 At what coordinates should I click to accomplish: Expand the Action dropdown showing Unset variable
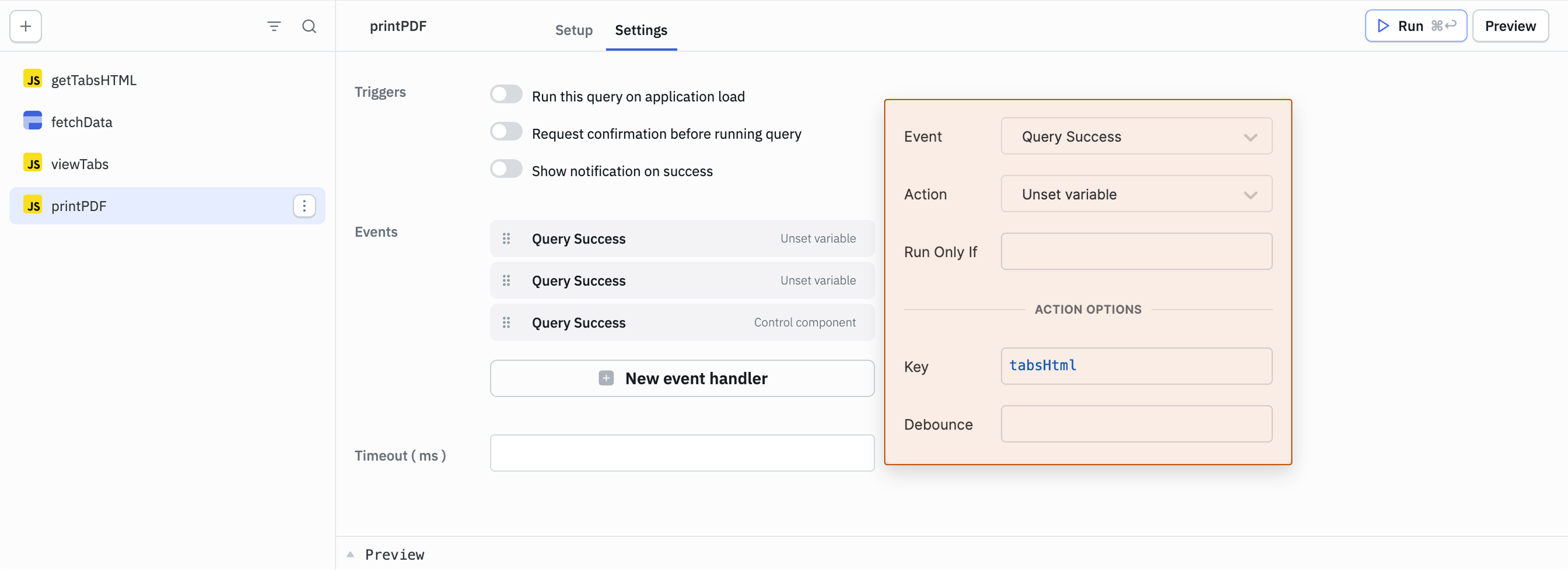pos(1136,194)
